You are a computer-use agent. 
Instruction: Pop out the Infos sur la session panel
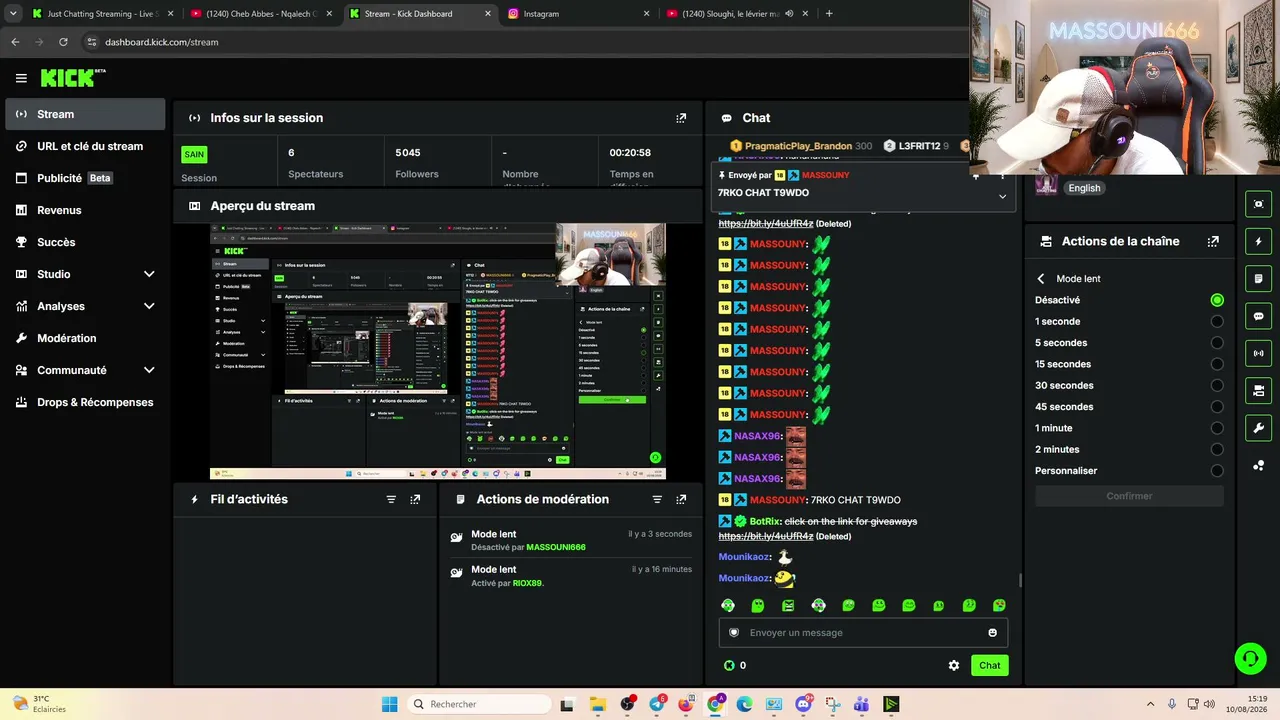coord(681,118)
